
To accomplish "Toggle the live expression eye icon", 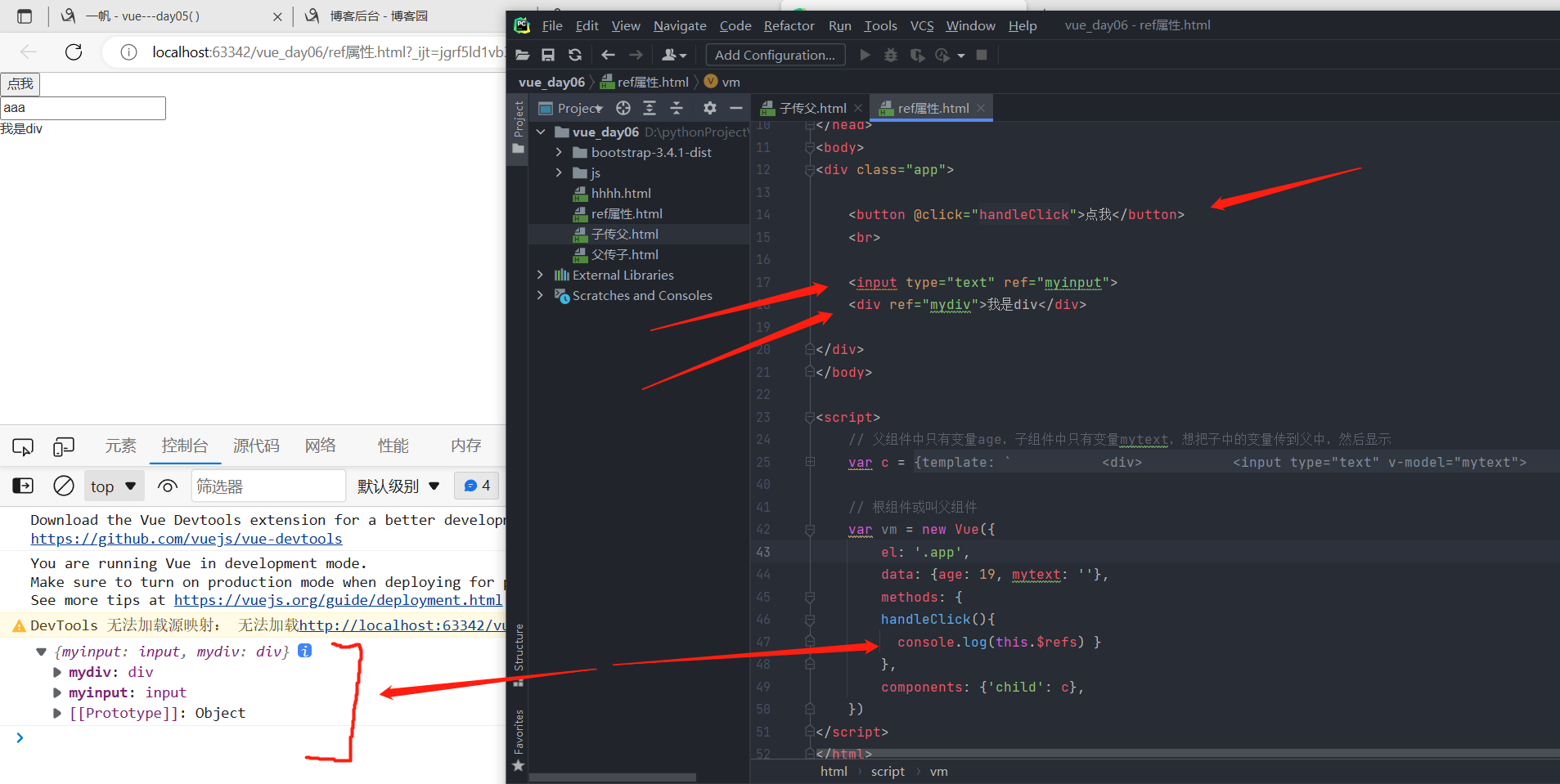I will coord(168,486).
